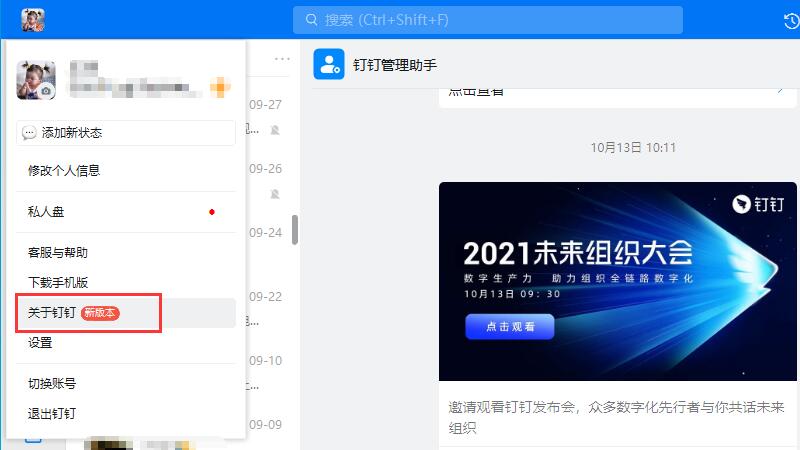Click the three-dot more options icon

[282, 59]
